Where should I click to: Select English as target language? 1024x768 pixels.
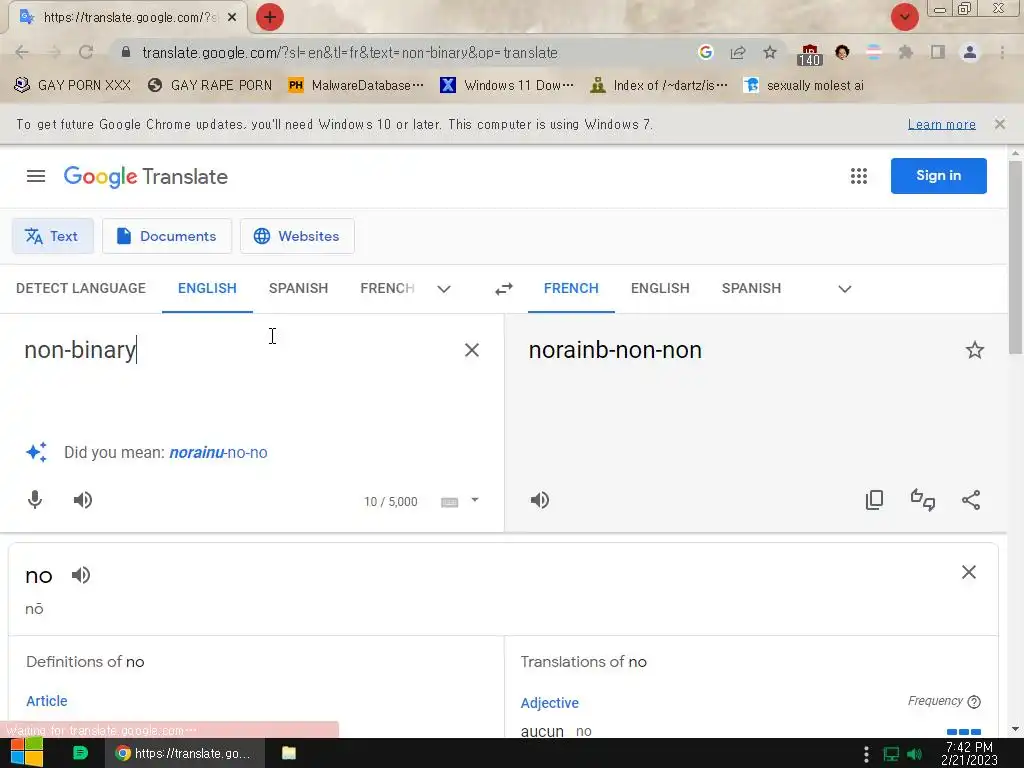click(660, 288)
